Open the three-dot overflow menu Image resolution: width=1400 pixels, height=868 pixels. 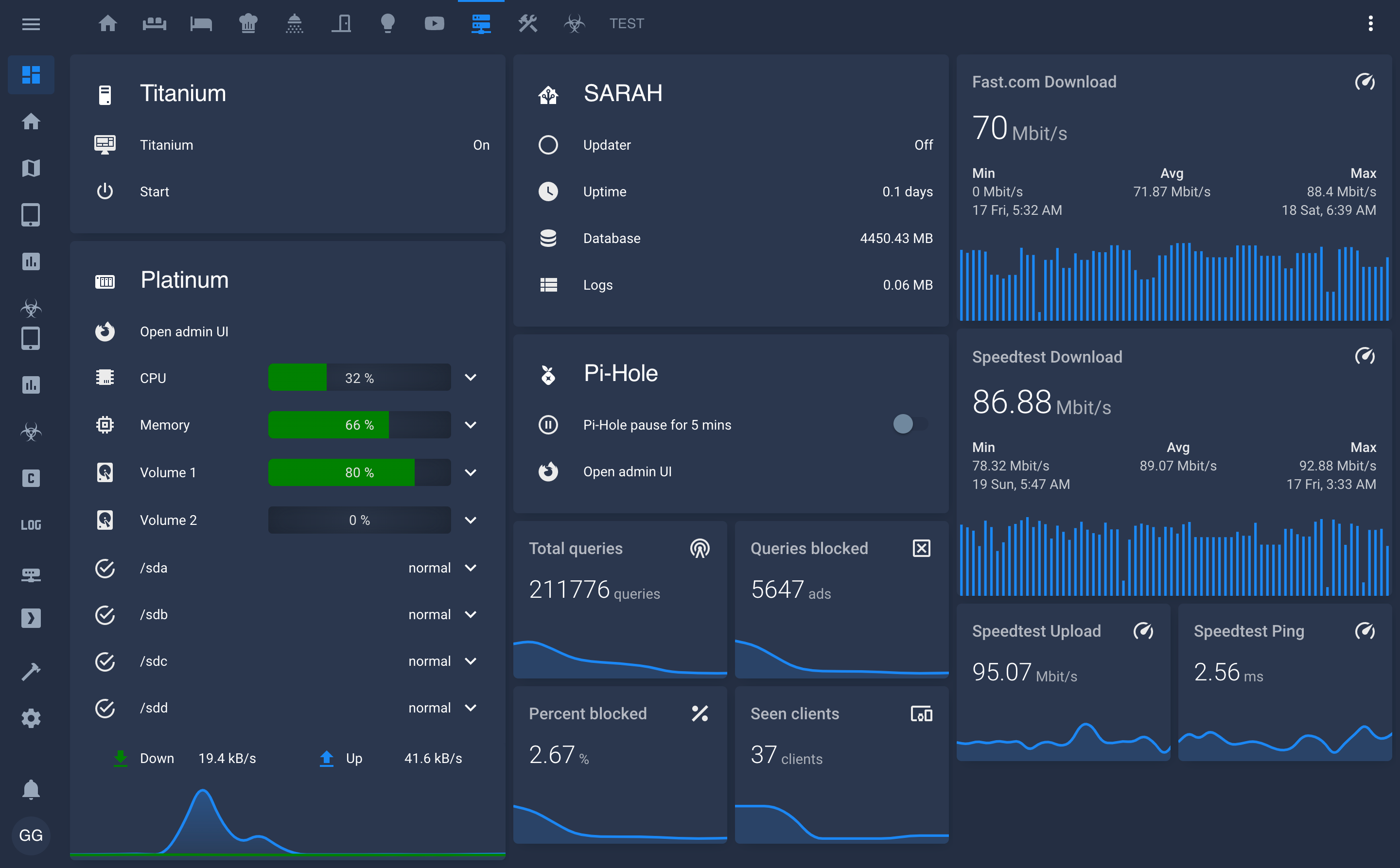[x=1371, y=23]
